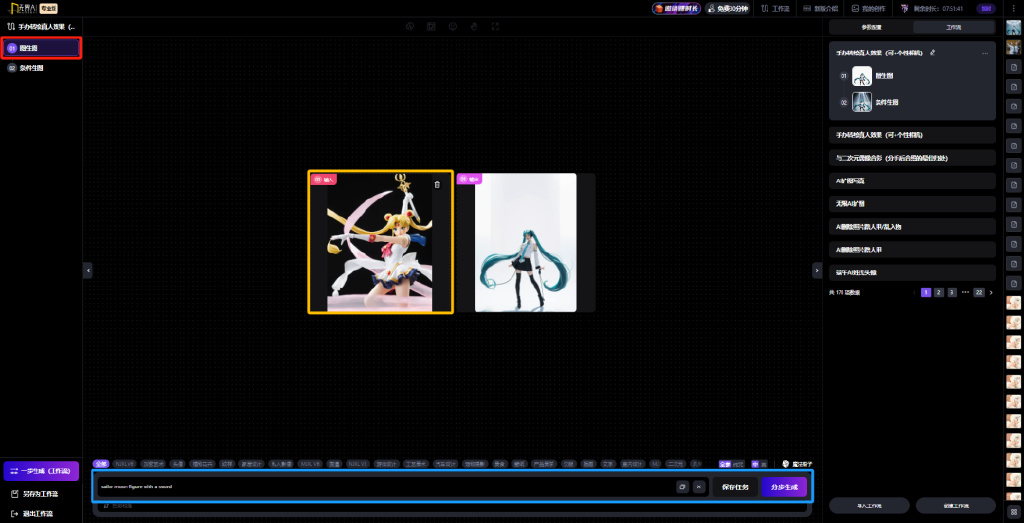The height and width of the screenshot is (523, 1024).
Task: Click the 01 图生图 thumbnail in workflow card
Action: click(862, 76)
